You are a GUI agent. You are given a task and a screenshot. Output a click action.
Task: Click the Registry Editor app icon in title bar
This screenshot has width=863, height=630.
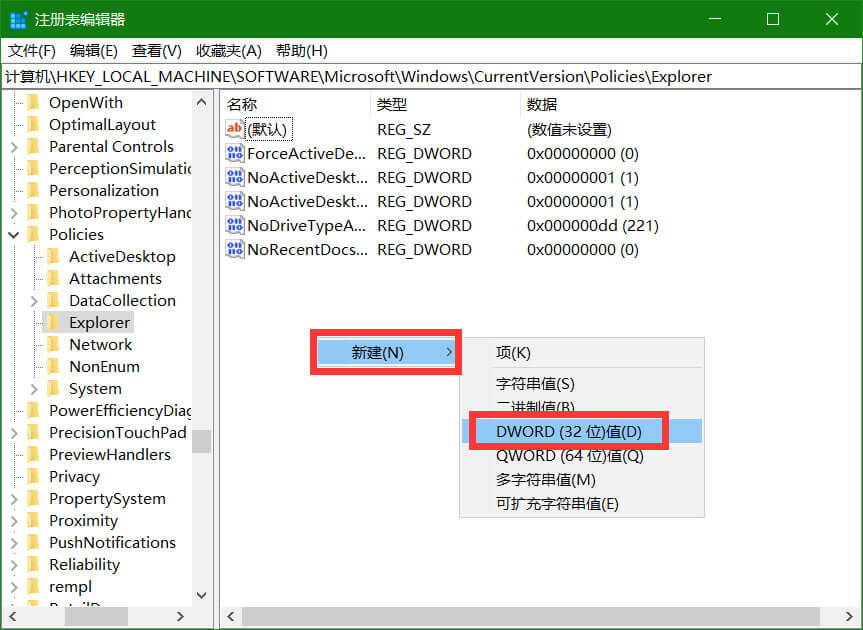click(18, 20)
